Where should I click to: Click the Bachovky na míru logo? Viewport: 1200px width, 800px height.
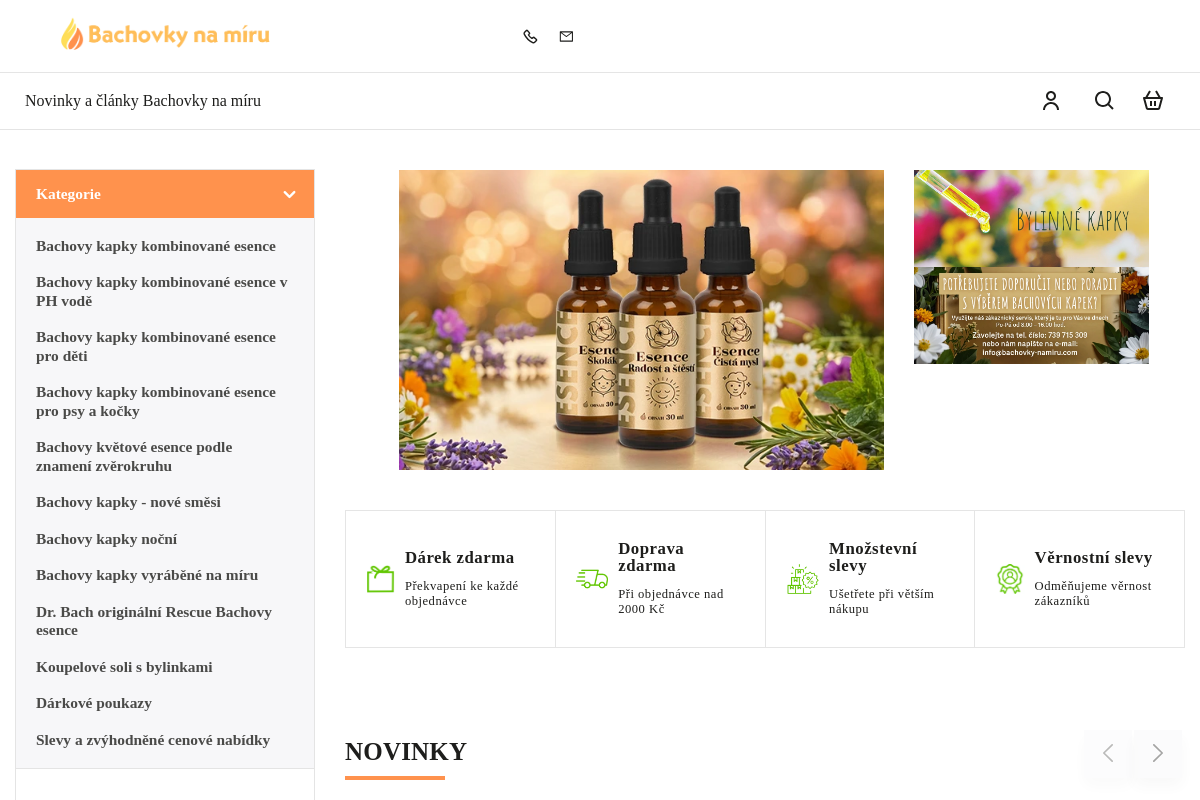click(165, 34)
